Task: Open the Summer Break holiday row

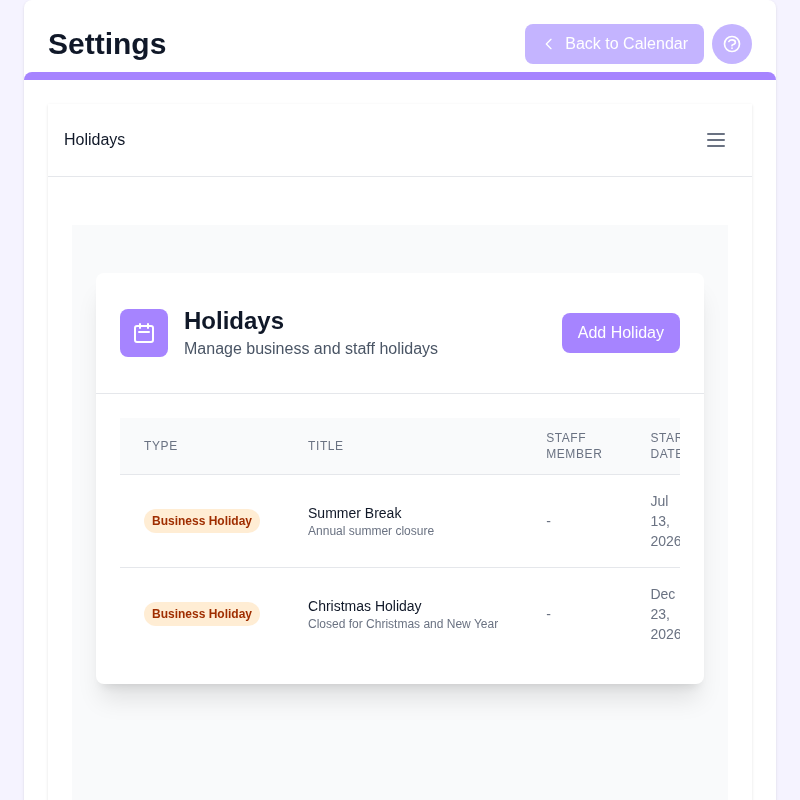Action: (400, 521)
